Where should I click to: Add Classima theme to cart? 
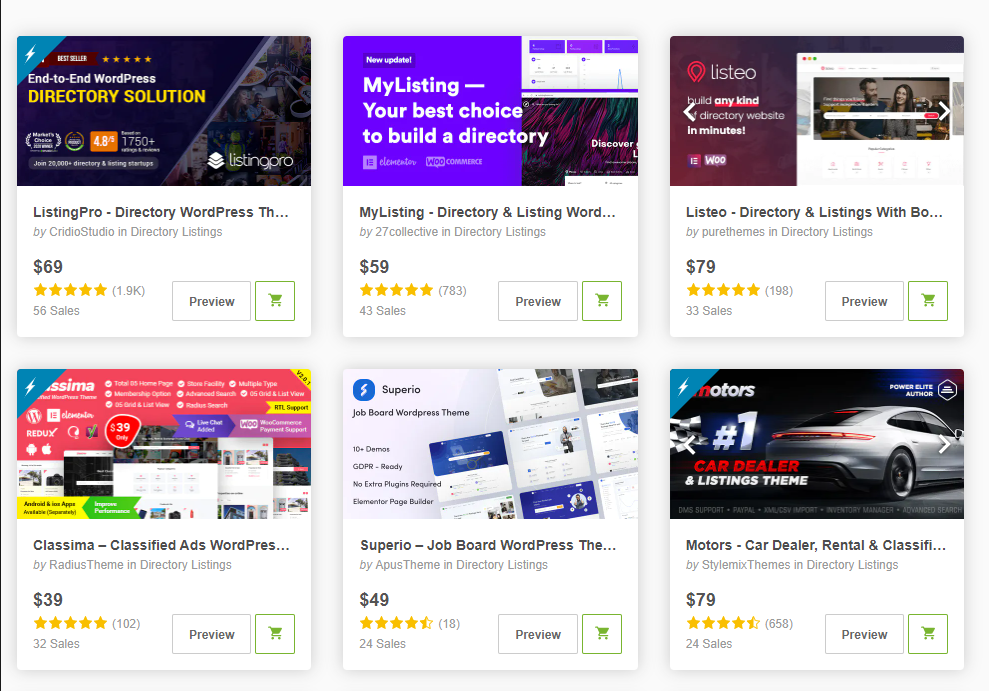pyautogui.click(x=275, y=634)
